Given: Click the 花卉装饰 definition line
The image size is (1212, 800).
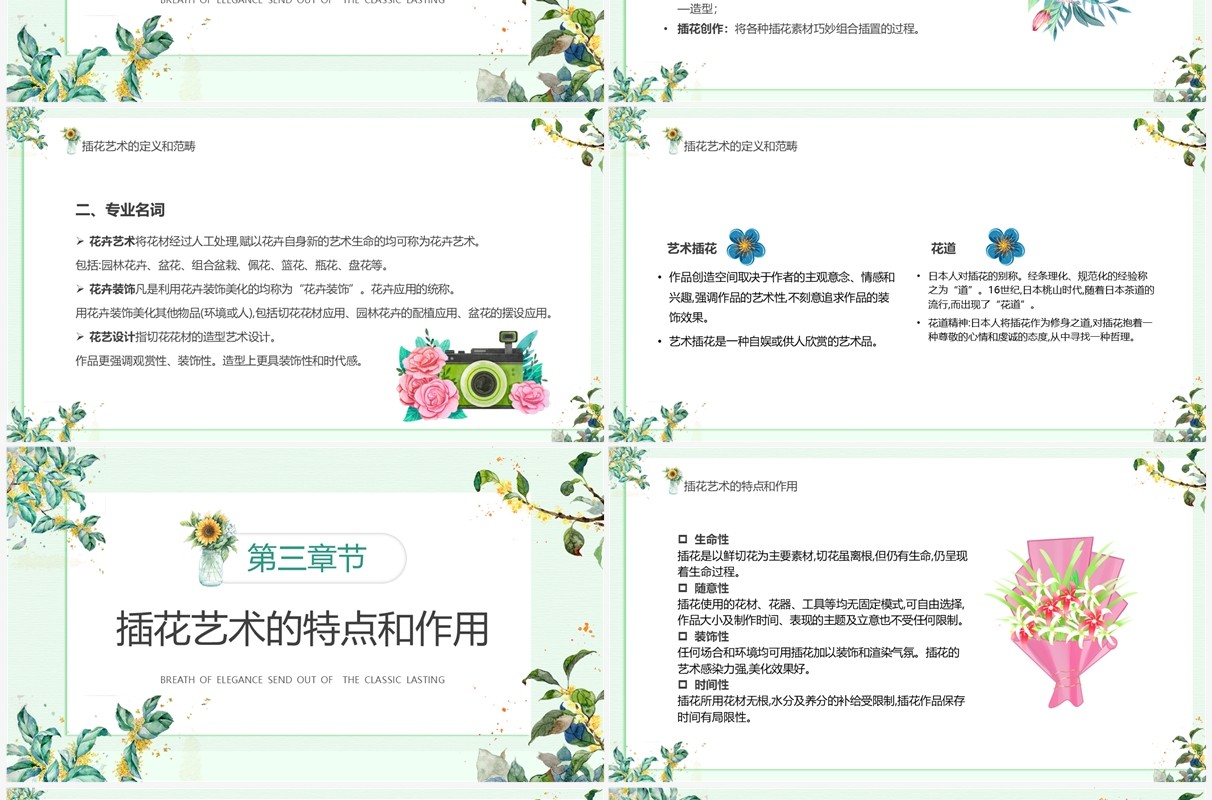Looking at the screenshot, I should tap(267, 289).
